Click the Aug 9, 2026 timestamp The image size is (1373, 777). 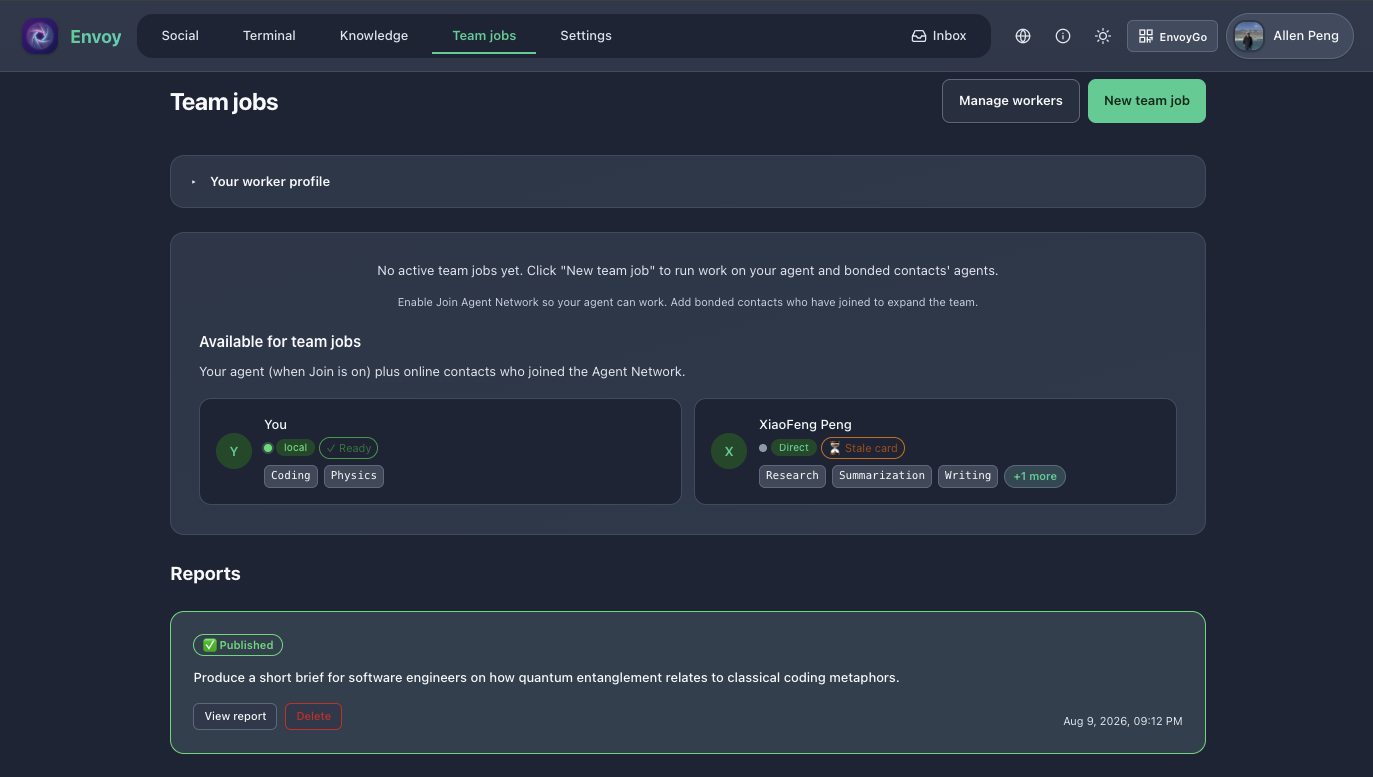[1123, 721]
